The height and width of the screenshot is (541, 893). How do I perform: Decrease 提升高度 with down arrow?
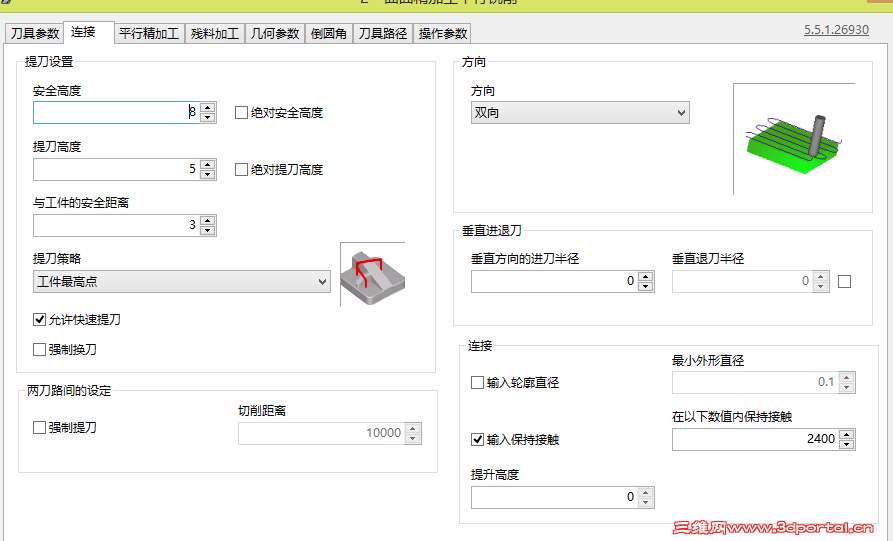646,502
